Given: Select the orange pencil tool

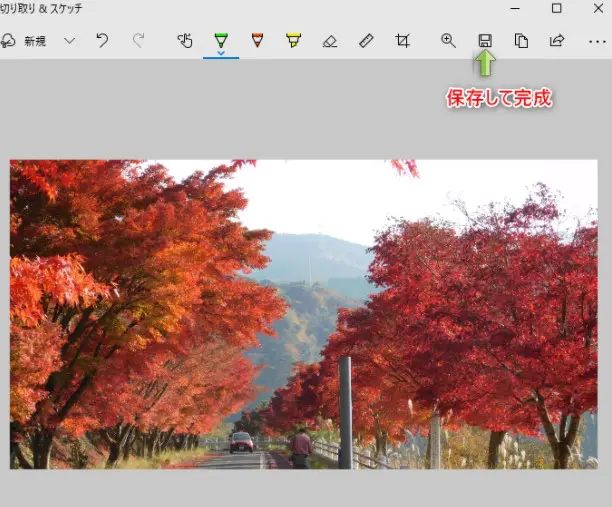Looking at the screenshot, I should tap(257, 40).
